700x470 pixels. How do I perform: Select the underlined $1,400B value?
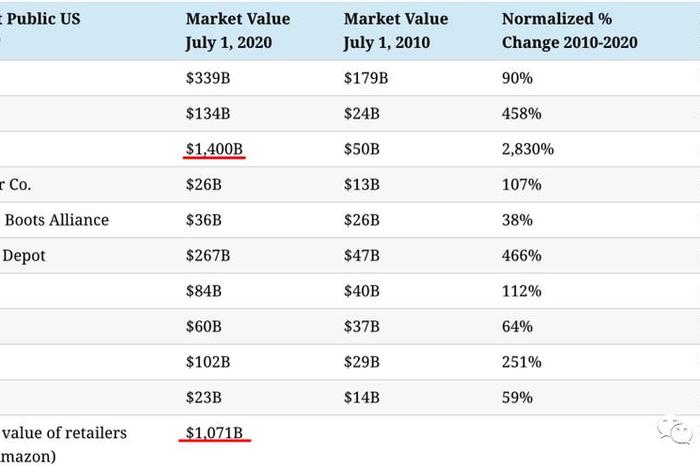click(214, 149)
